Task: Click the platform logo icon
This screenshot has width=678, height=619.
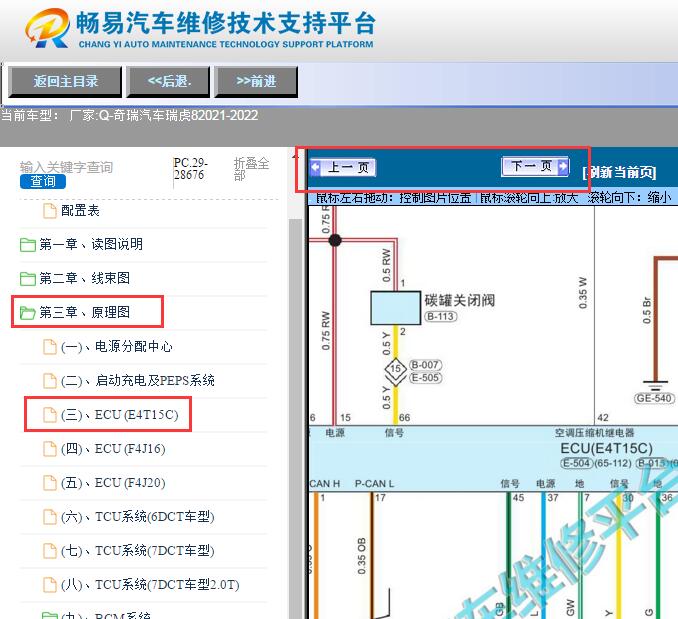Action: [48, 28]
